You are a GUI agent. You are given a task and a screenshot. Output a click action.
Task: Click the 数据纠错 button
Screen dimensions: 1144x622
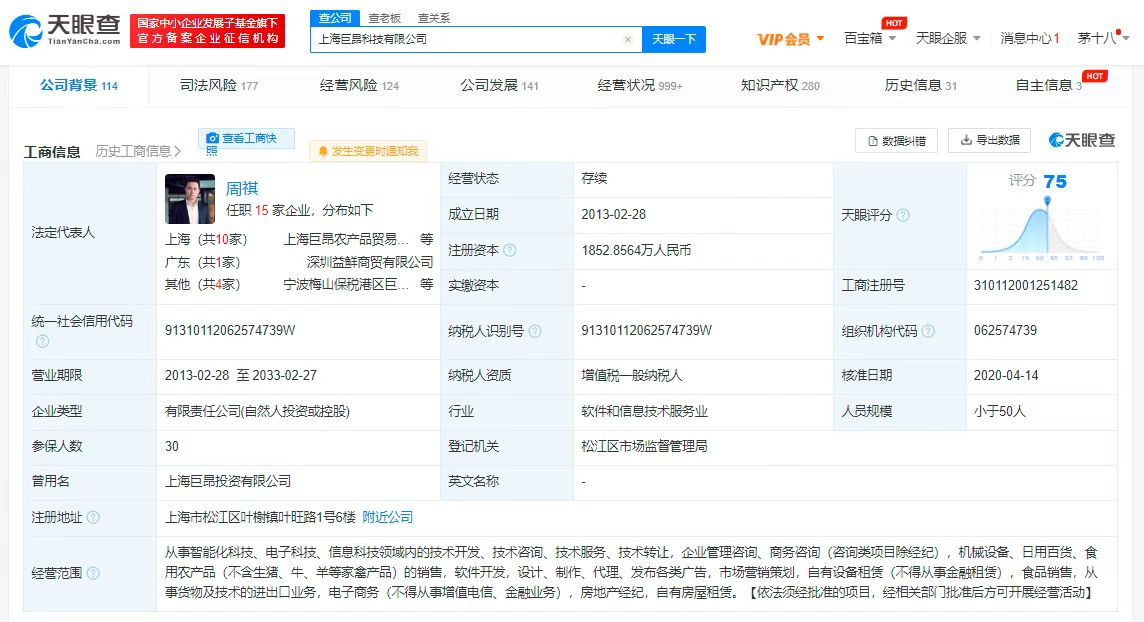(x=896, y=141)
